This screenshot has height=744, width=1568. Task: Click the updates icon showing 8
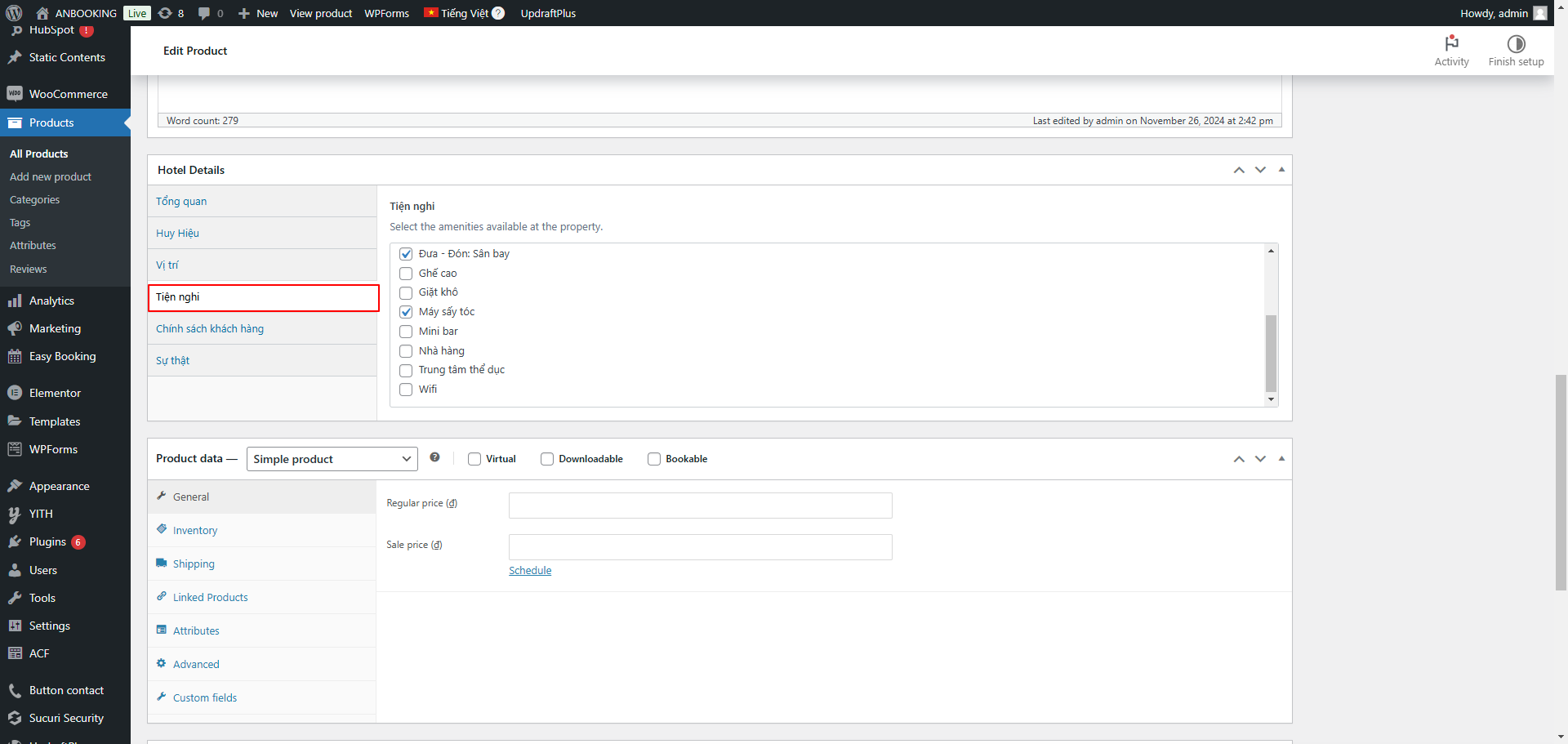tap(165, 13)
